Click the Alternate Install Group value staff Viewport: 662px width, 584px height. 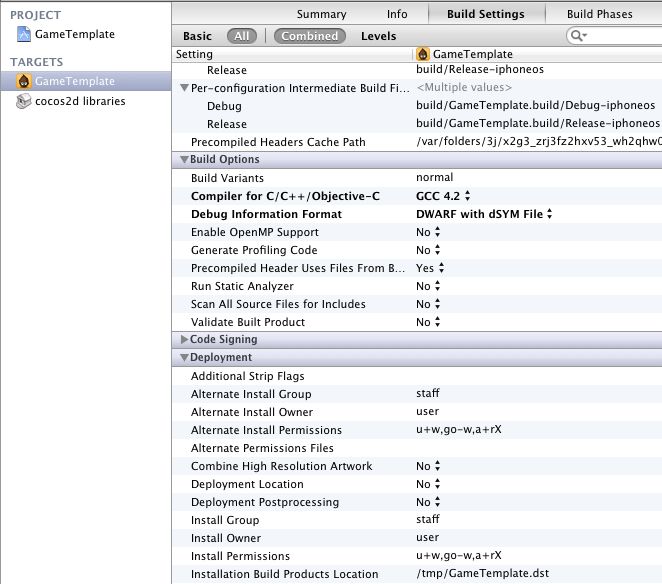click(x=428, y=394)
